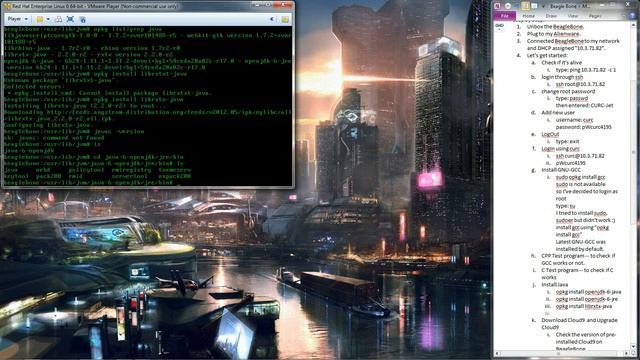Click the step 'Check if it's alive'
The image size is (640, 360).
(x=561, y=62)
